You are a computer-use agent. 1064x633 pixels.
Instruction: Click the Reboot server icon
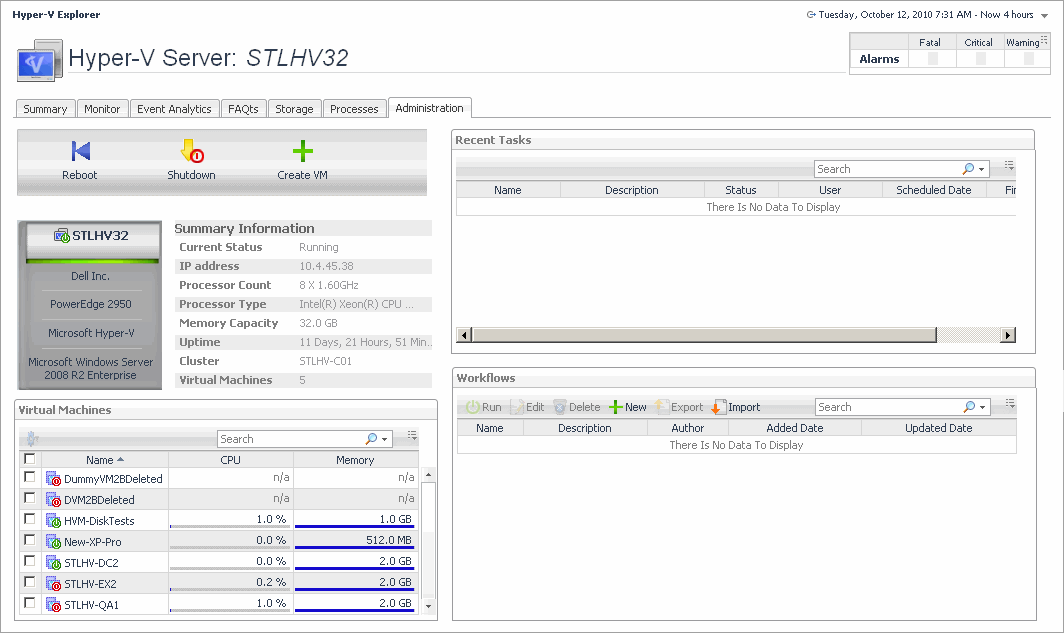click(x=80, y=152)
